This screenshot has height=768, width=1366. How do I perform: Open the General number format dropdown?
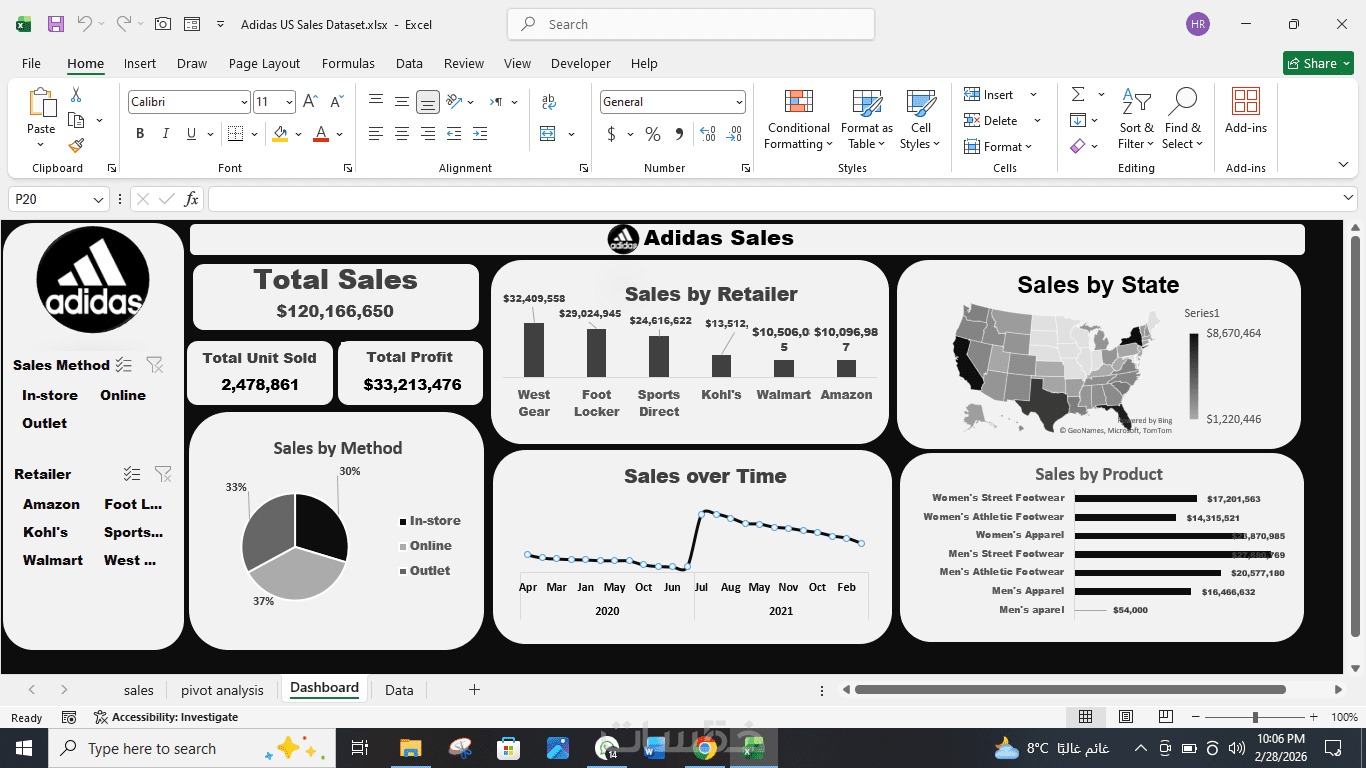(739, 102)
